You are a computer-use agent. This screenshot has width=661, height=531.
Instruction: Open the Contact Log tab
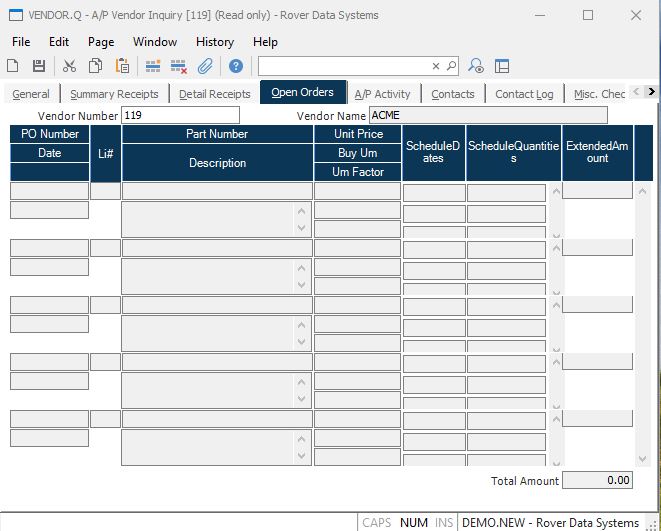(x=524, y=94)
